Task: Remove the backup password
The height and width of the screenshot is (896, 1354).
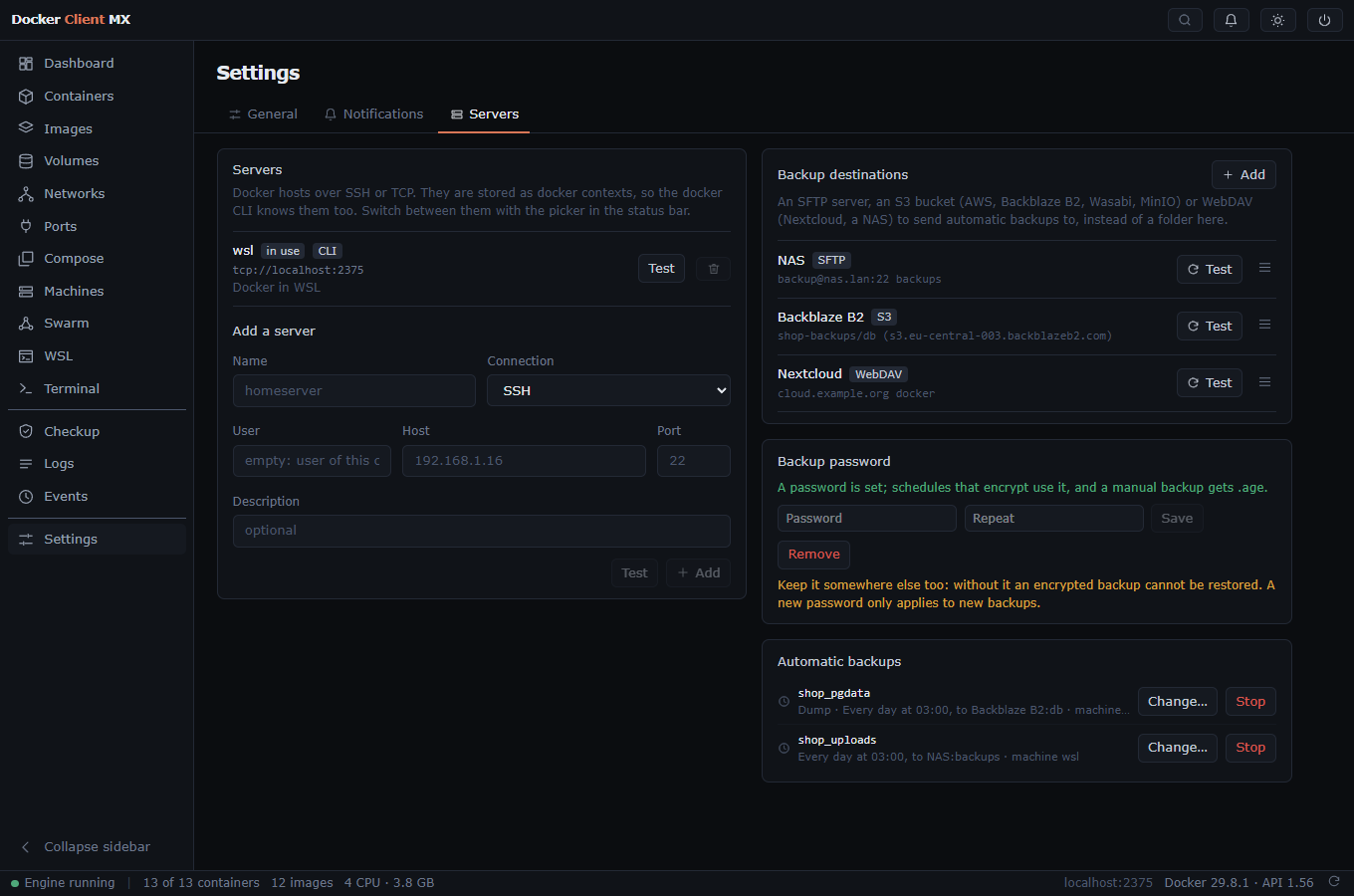Action: point(813,555)
